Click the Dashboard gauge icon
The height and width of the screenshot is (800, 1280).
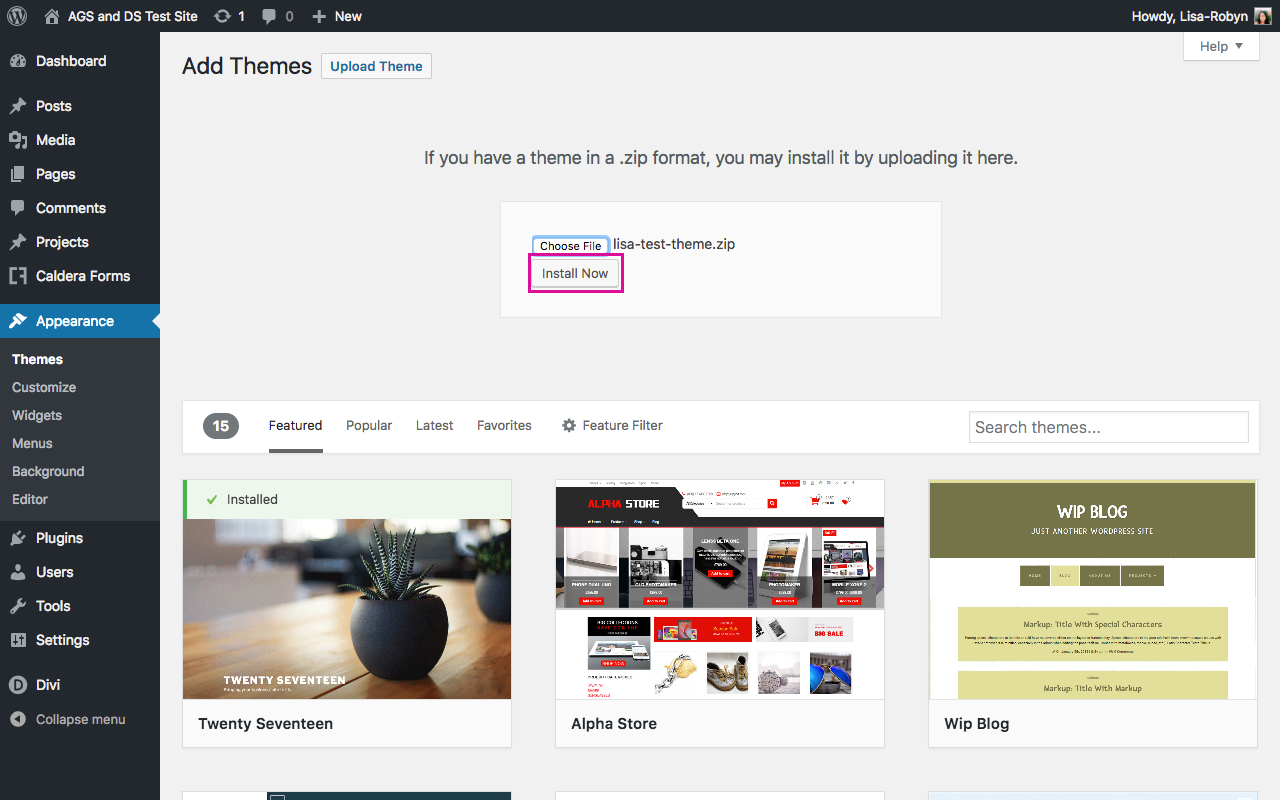click(x=18, y=61)
